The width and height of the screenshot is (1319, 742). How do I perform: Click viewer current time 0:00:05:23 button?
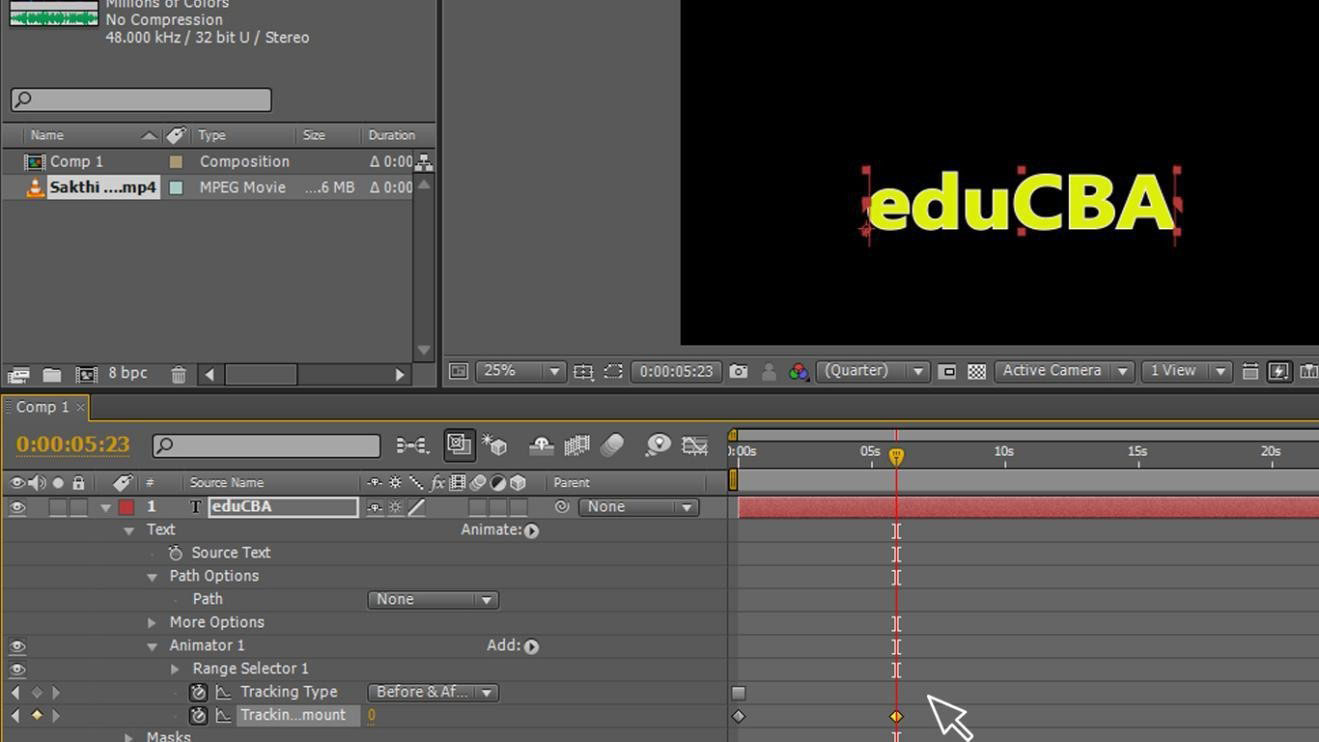677,371
